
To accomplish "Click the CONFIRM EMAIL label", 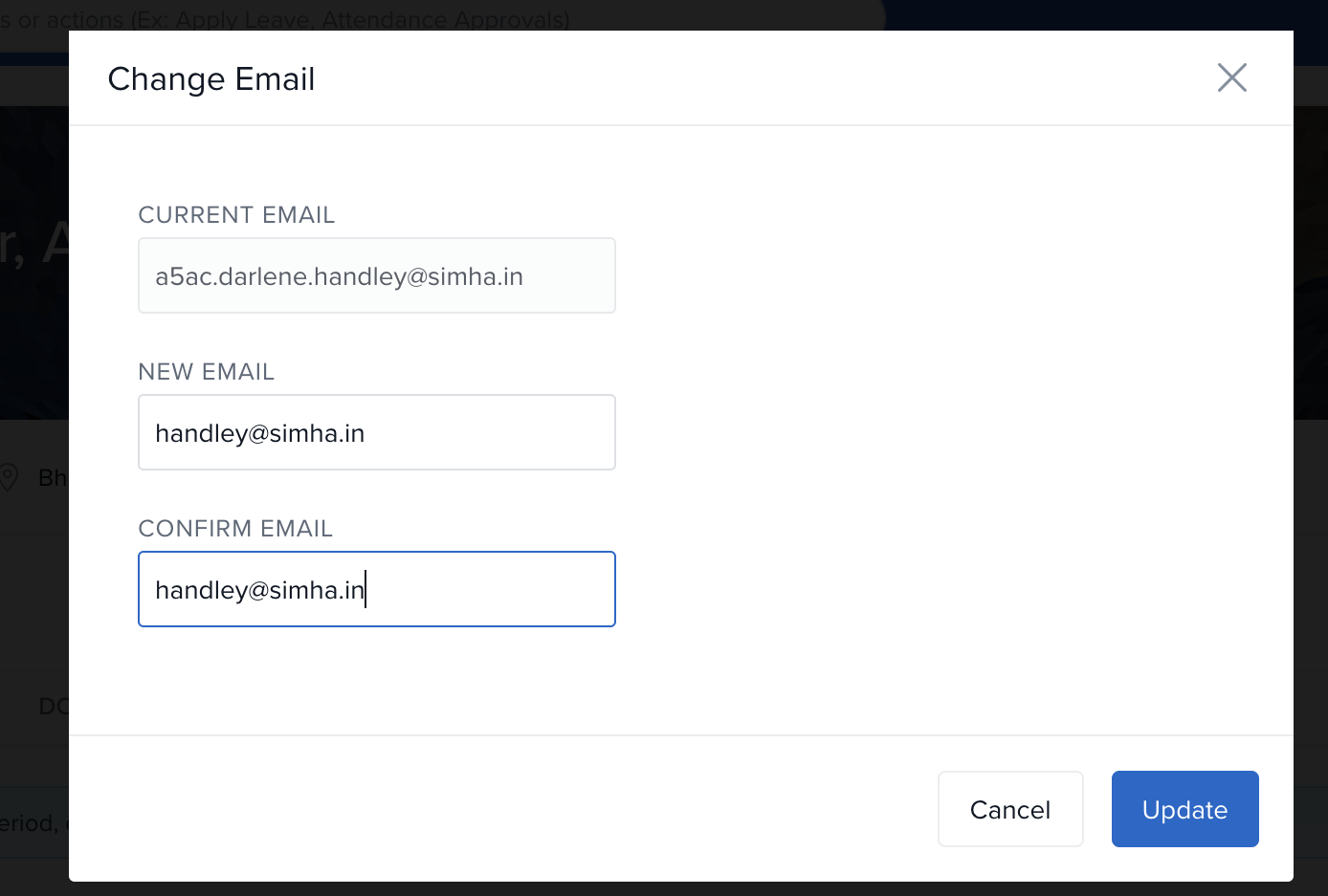I will 235,529.
